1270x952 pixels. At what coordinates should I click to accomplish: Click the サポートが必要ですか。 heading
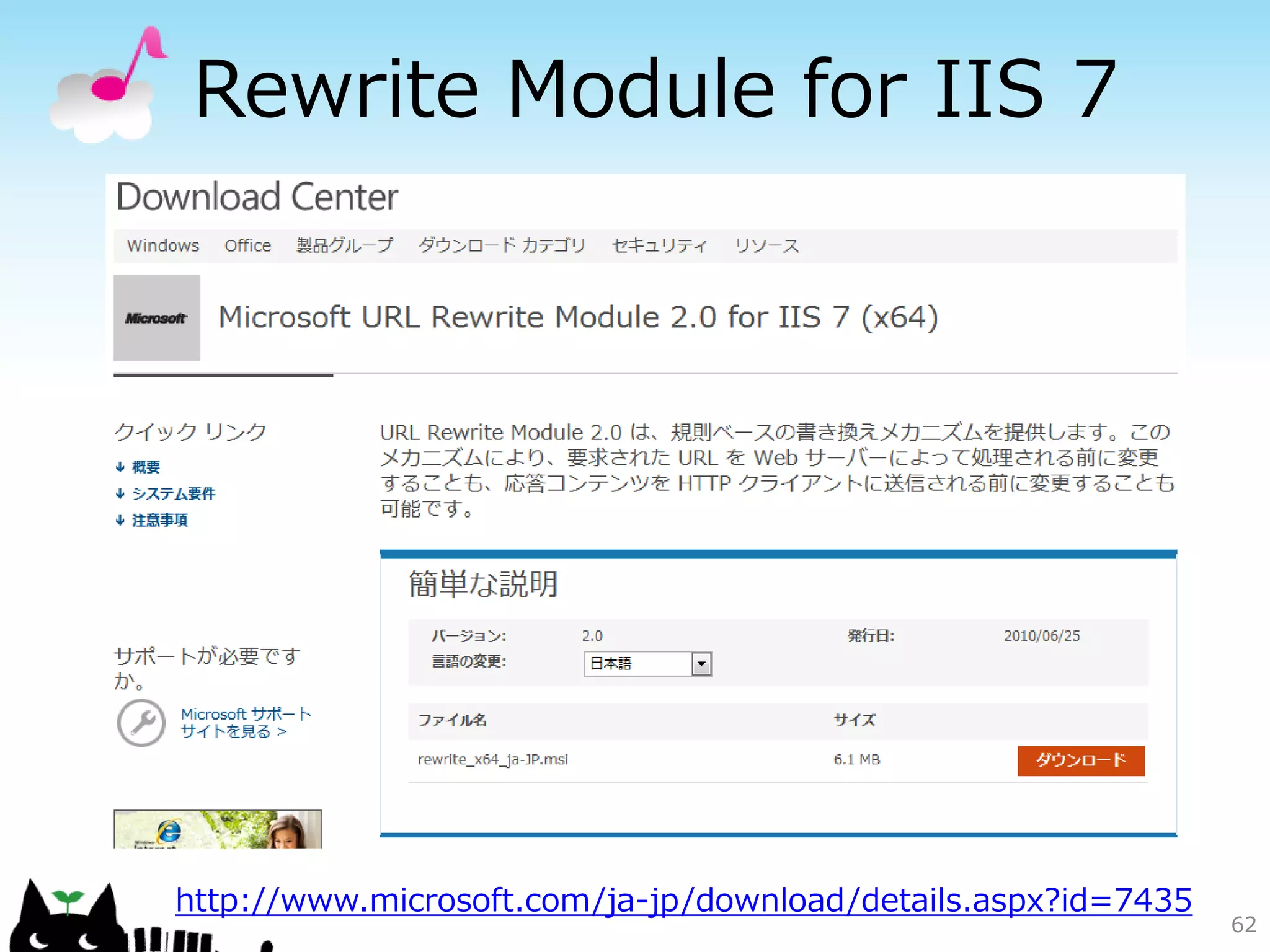point(208,668)
